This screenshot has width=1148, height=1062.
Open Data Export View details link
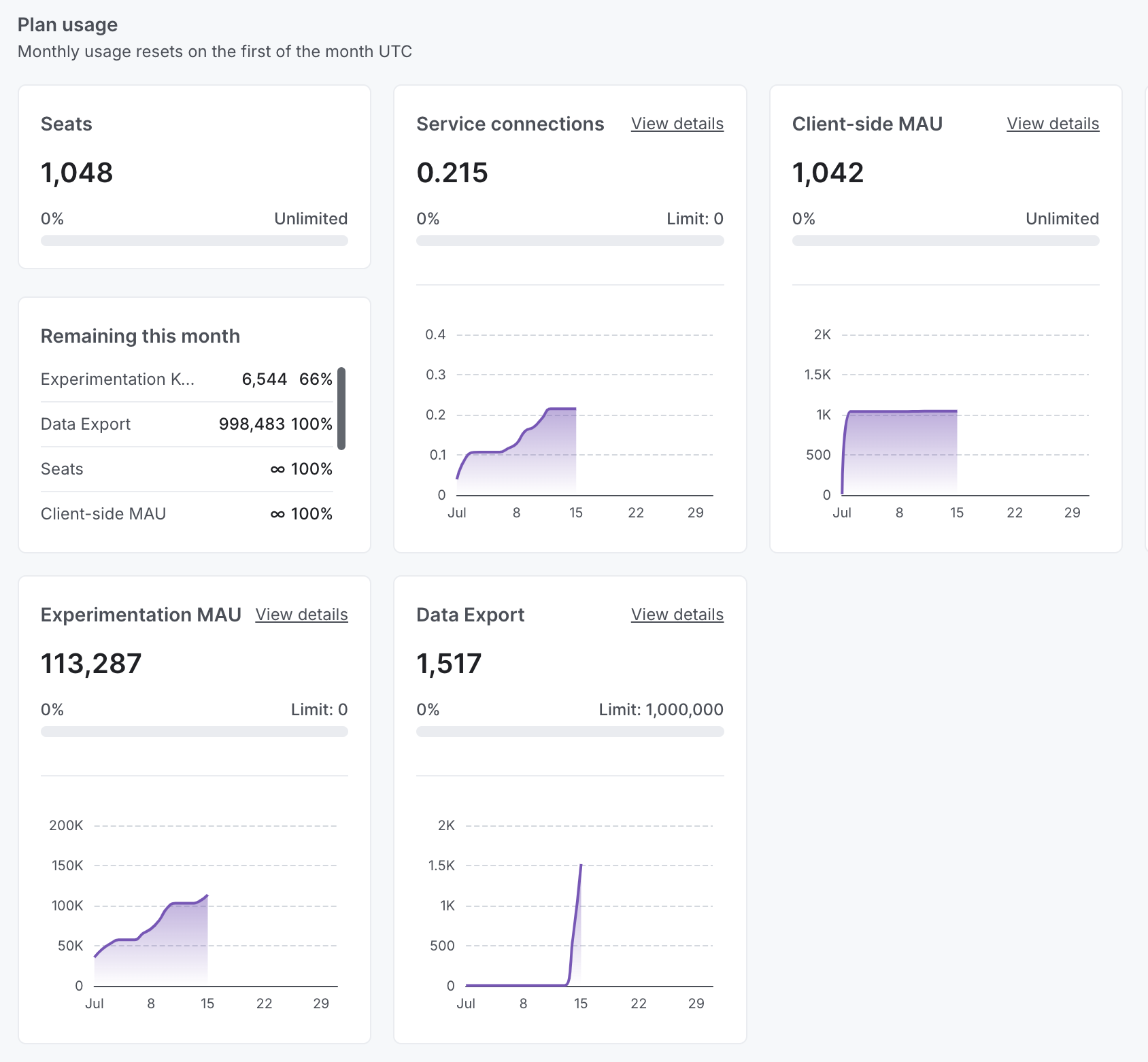pyautogui.click(x=677, y=615)
